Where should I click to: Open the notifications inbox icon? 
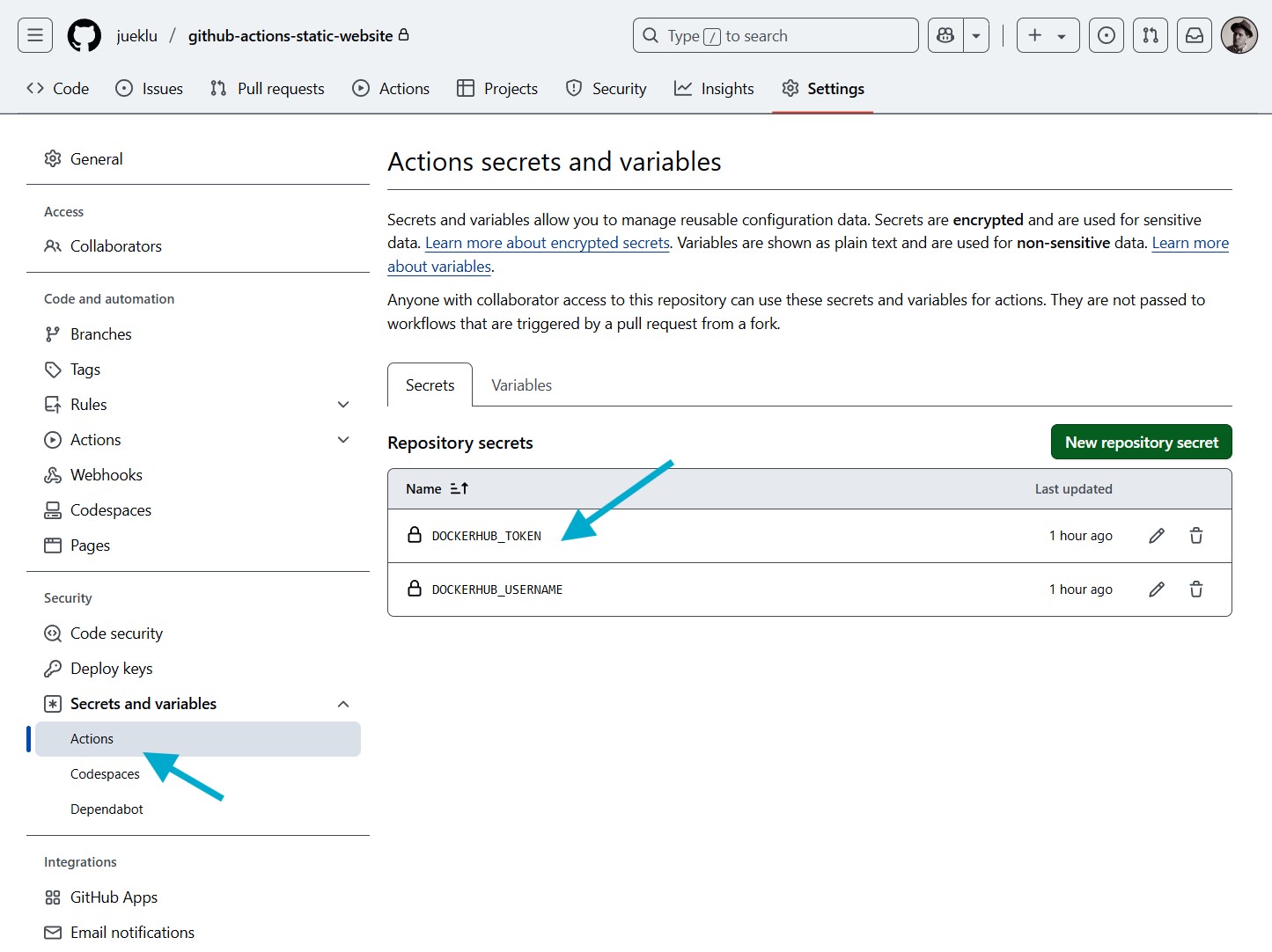click(x=1195, y=36)
